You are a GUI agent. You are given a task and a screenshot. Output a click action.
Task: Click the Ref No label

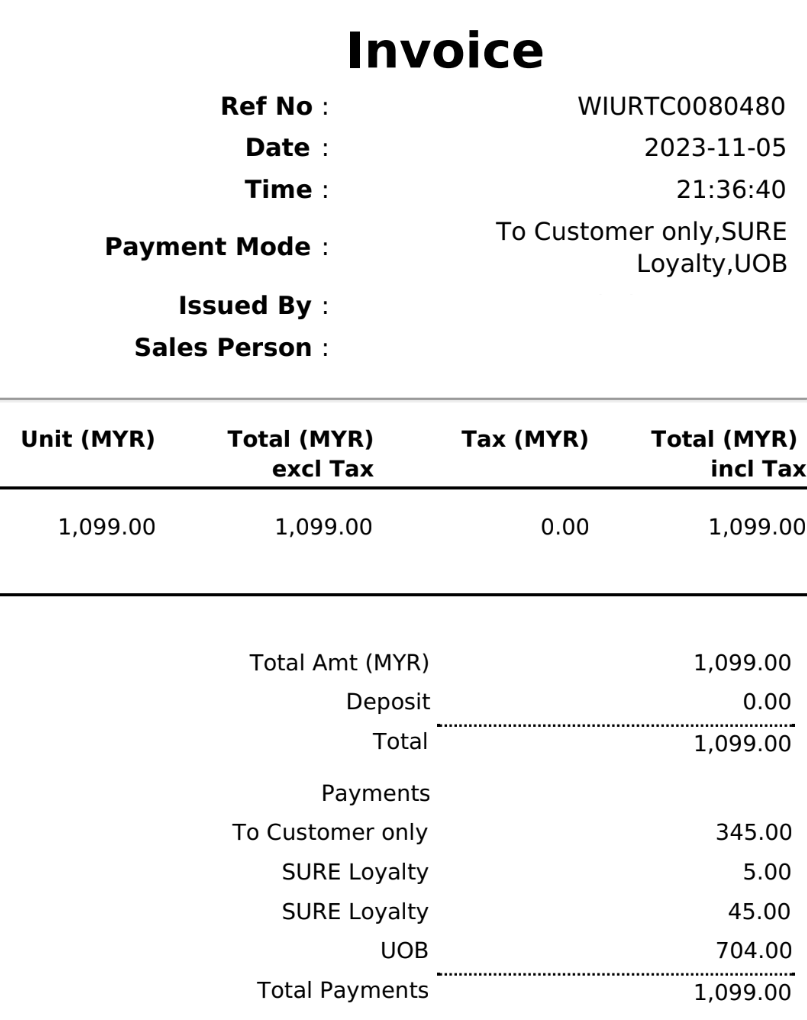coord(266,106)
